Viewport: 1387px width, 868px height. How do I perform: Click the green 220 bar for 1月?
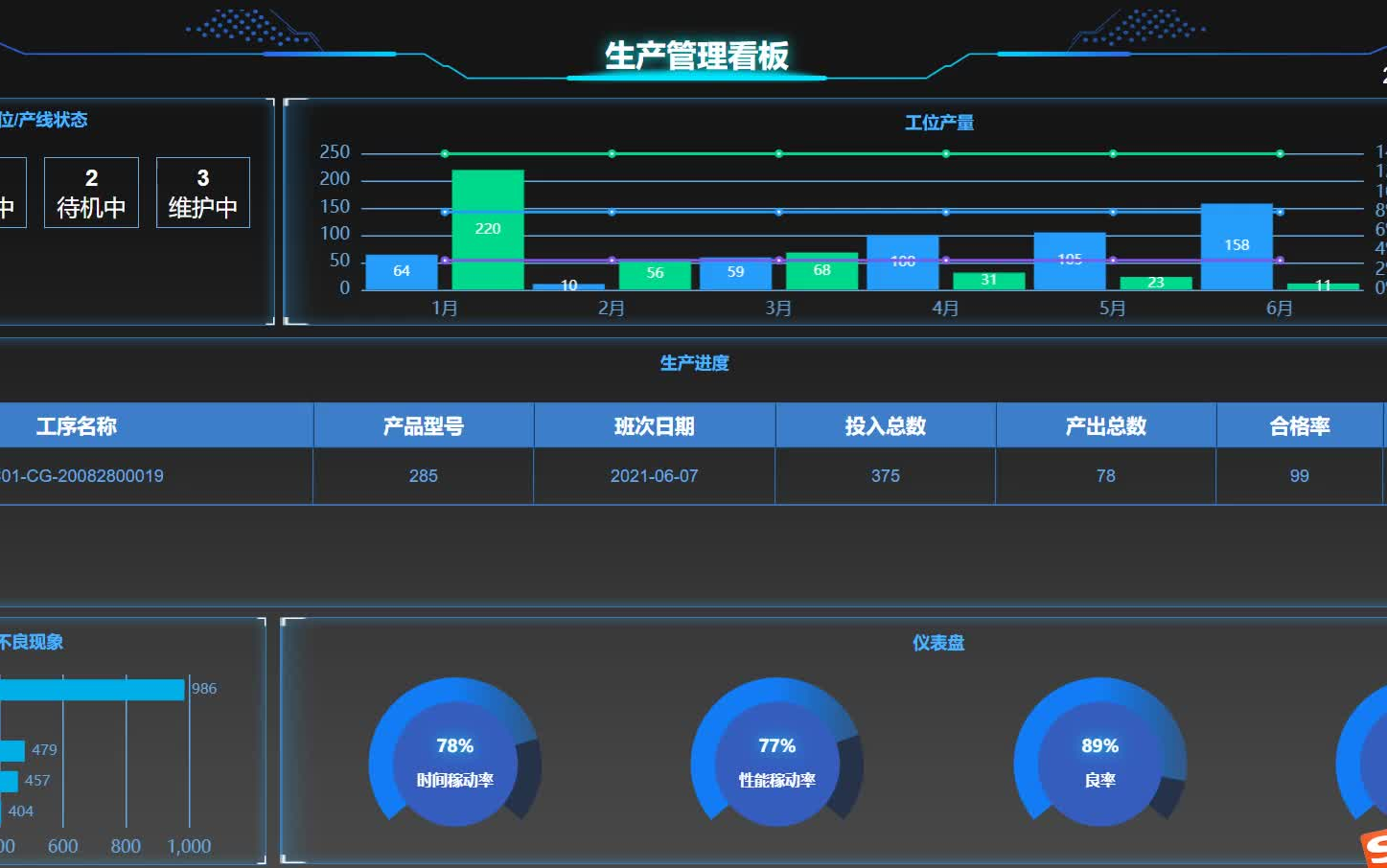488,230
